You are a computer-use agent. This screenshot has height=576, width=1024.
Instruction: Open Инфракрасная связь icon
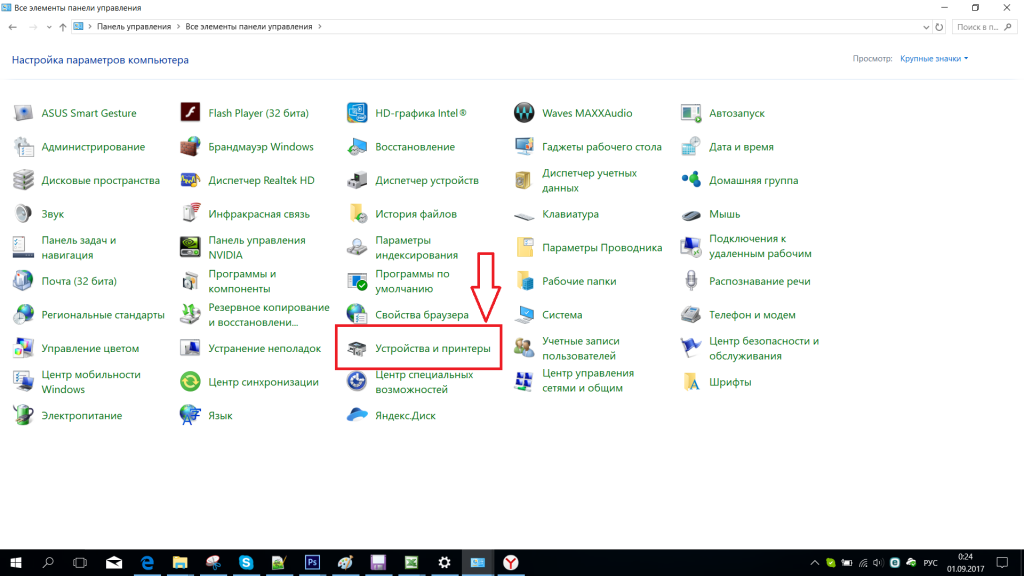190,214
